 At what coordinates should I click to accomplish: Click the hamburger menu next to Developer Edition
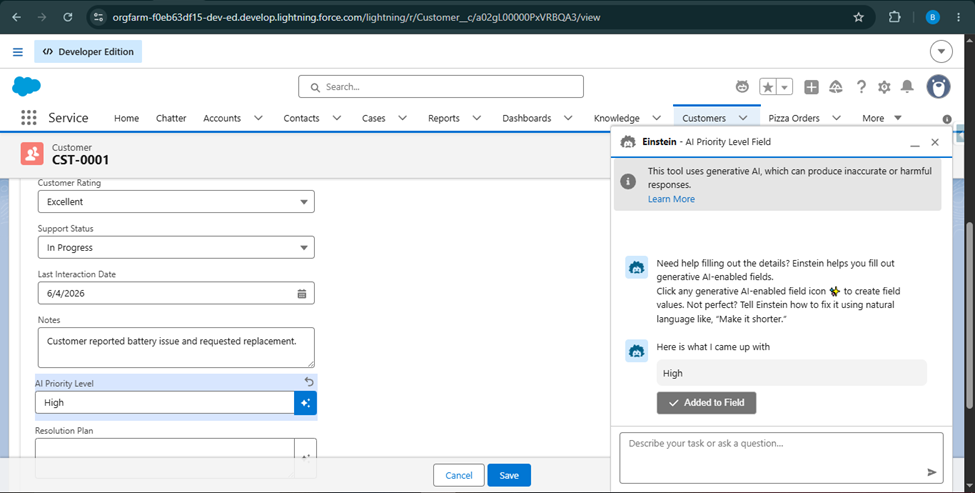(x=17, y=52)
